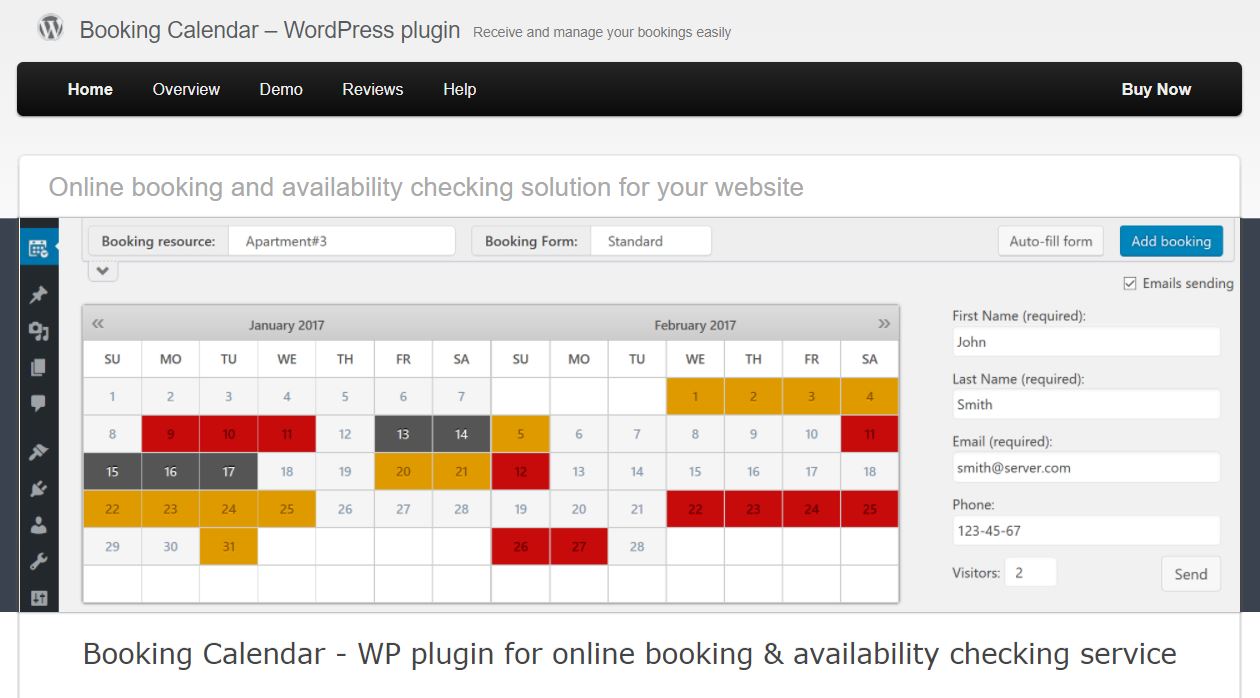Open the Booking calendar sidebar icon
Screen dimensions: 1260x698
(x=39, y=249)
